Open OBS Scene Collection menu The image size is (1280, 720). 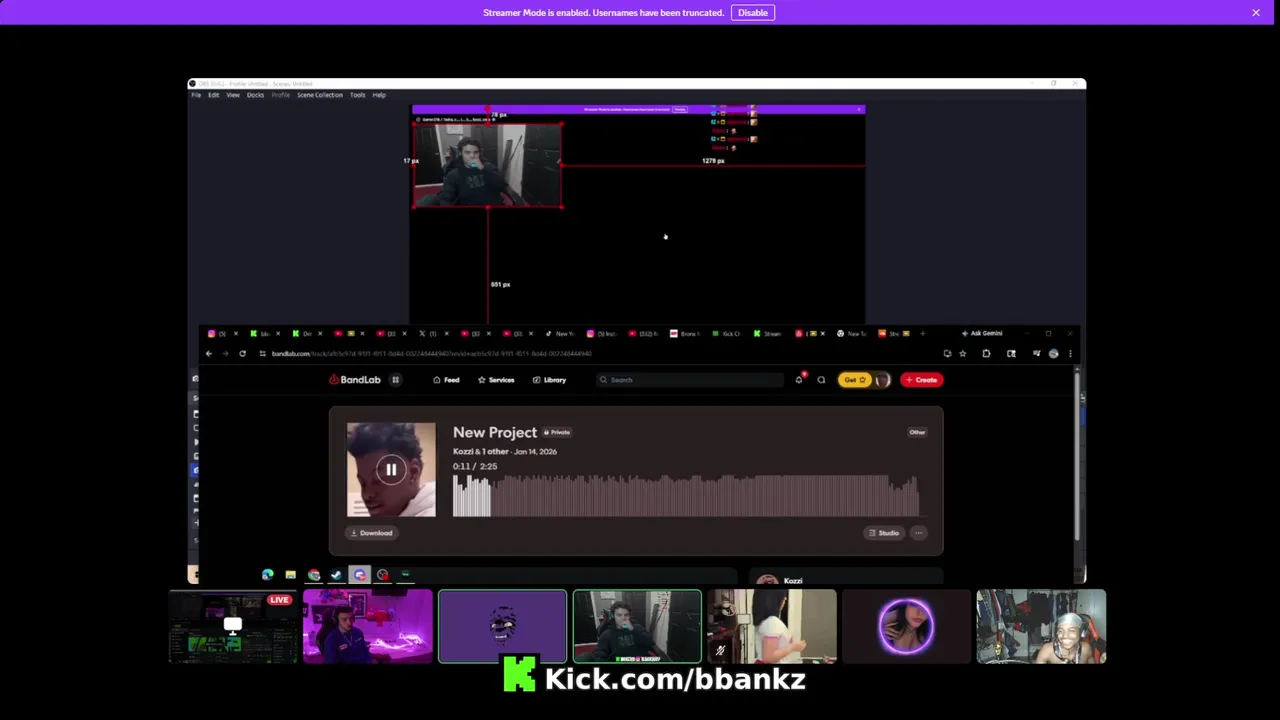pos(320,95)
